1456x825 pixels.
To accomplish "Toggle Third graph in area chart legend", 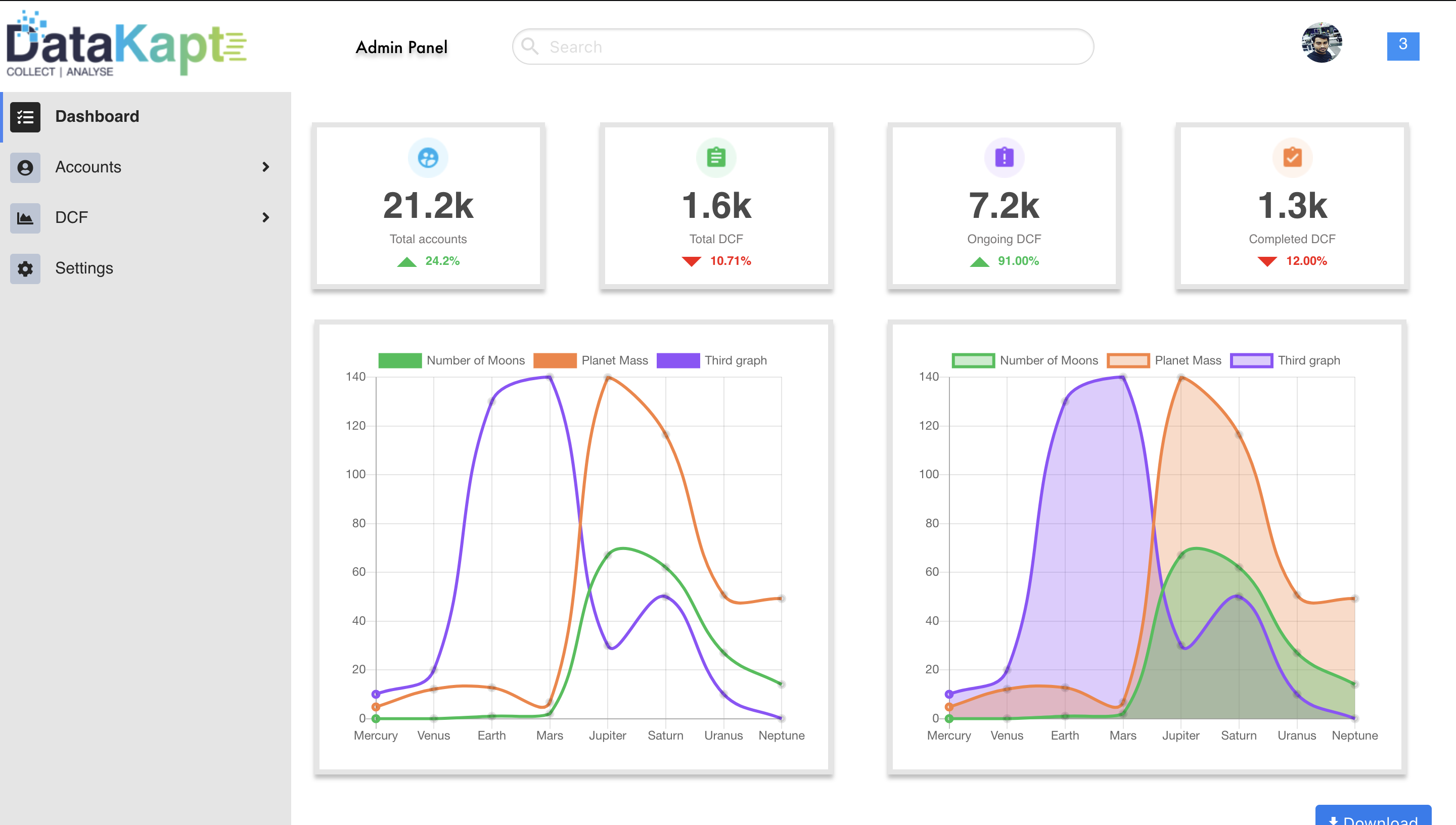I will coord(1285,360).
